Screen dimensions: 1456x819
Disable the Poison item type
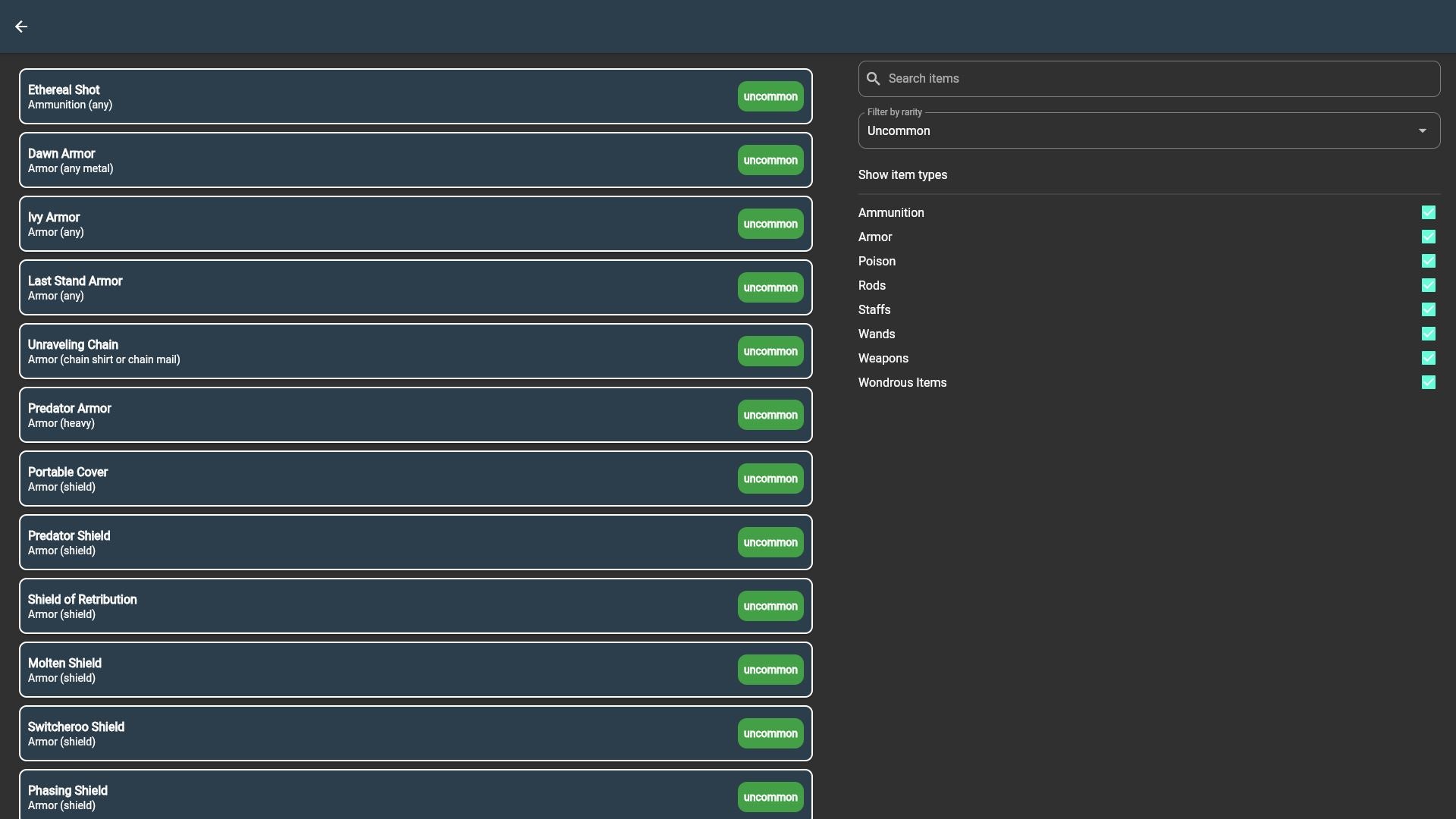[1428, 262]
